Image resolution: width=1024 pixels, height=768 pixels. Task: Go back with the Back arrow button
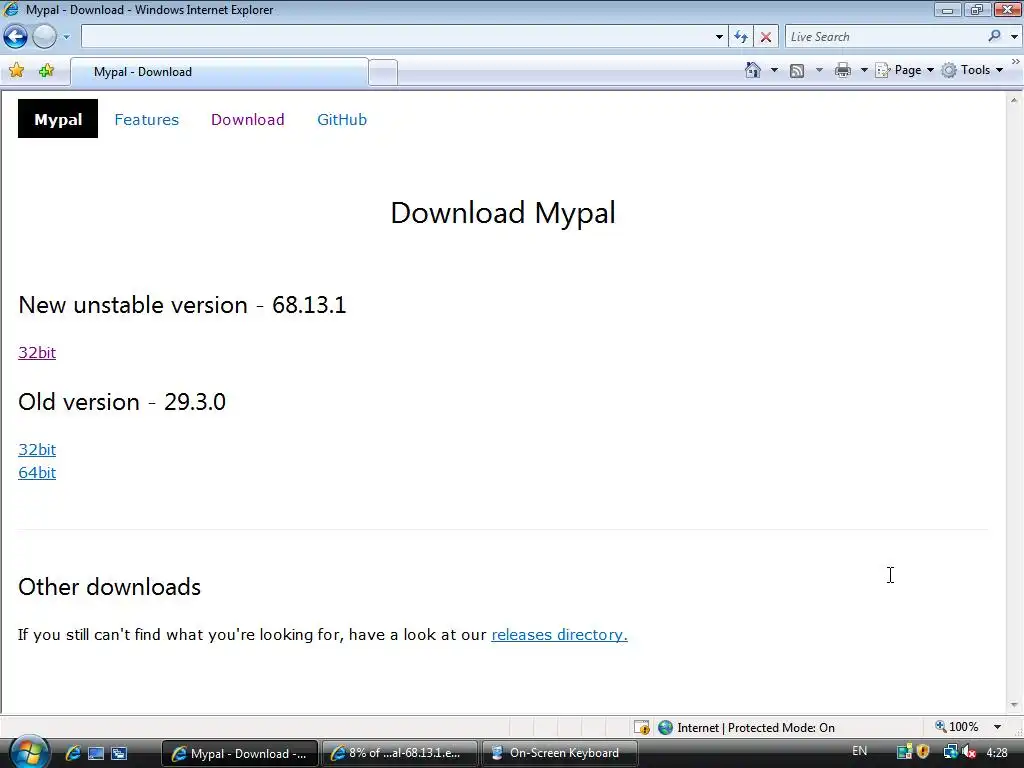[x=16, y=37]
